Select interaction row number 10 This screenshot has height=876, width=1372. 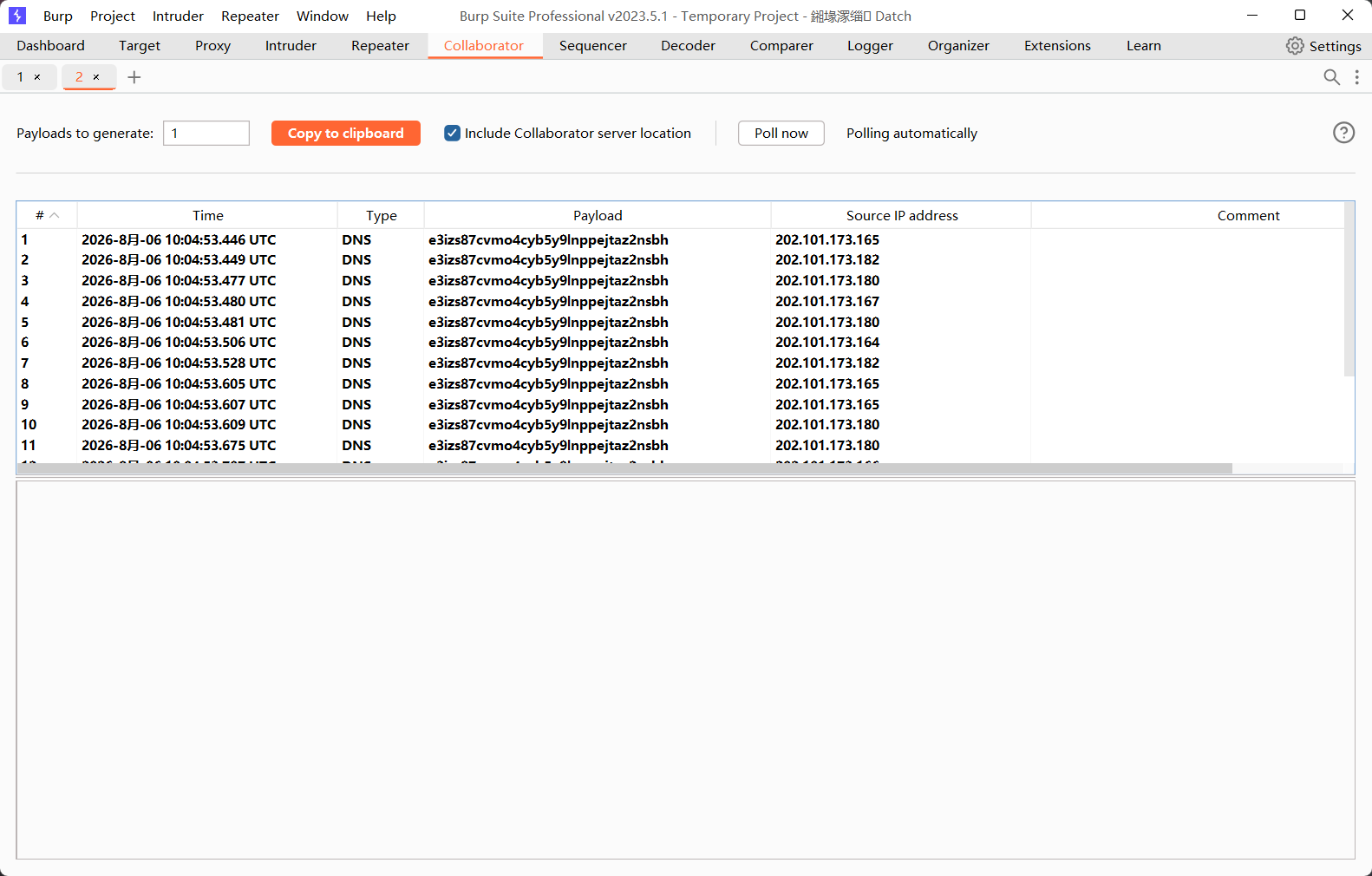coord(680,424)
